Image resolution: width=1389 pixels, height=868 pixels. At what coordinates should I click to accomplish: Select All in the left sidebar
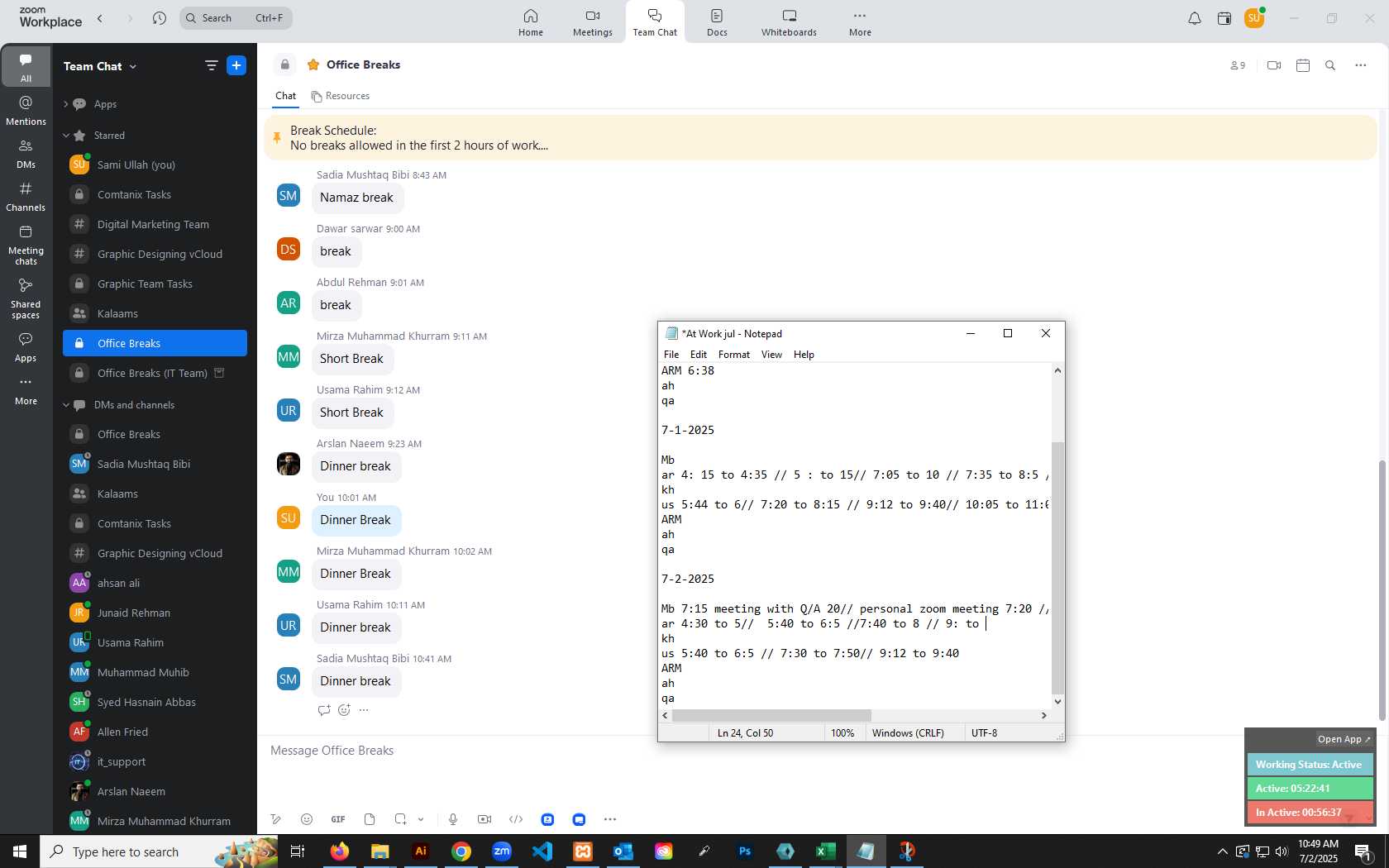(26, 67)
